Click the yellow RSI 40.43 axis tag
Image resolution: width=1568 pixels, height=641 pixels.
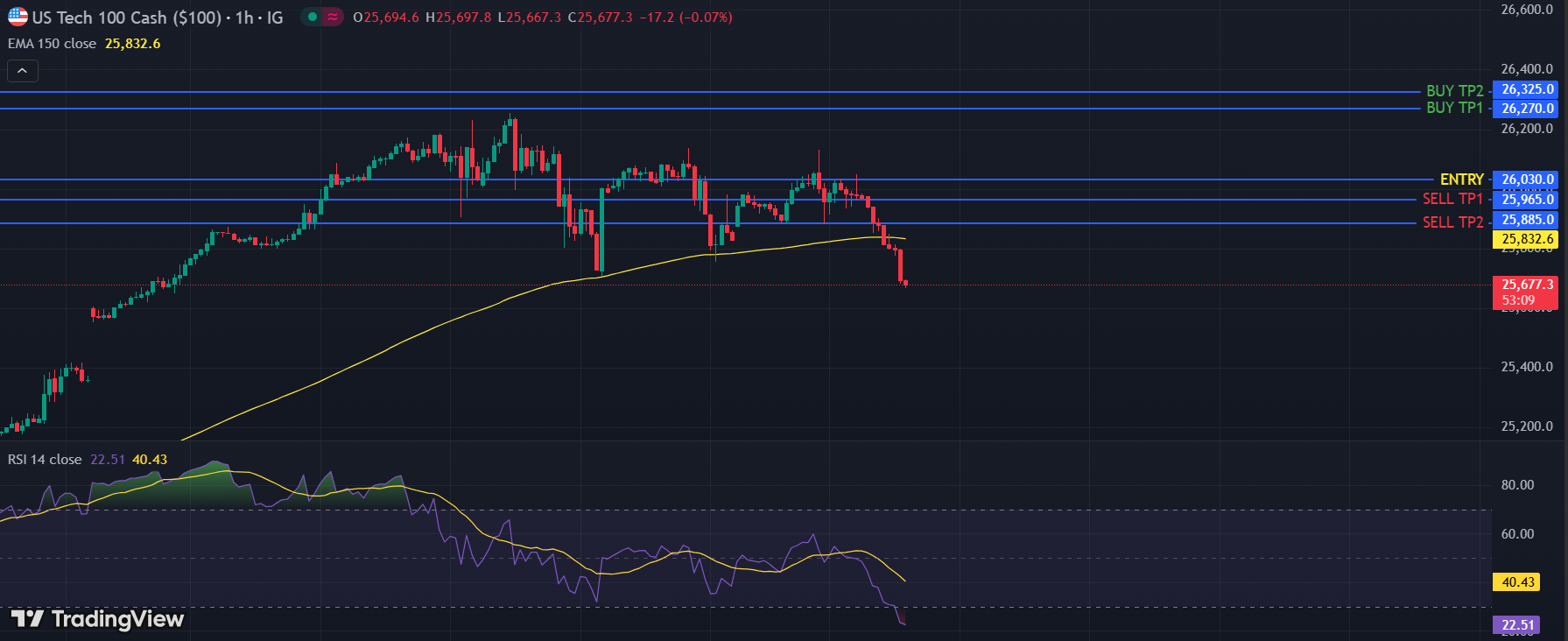pos(1518,582)
